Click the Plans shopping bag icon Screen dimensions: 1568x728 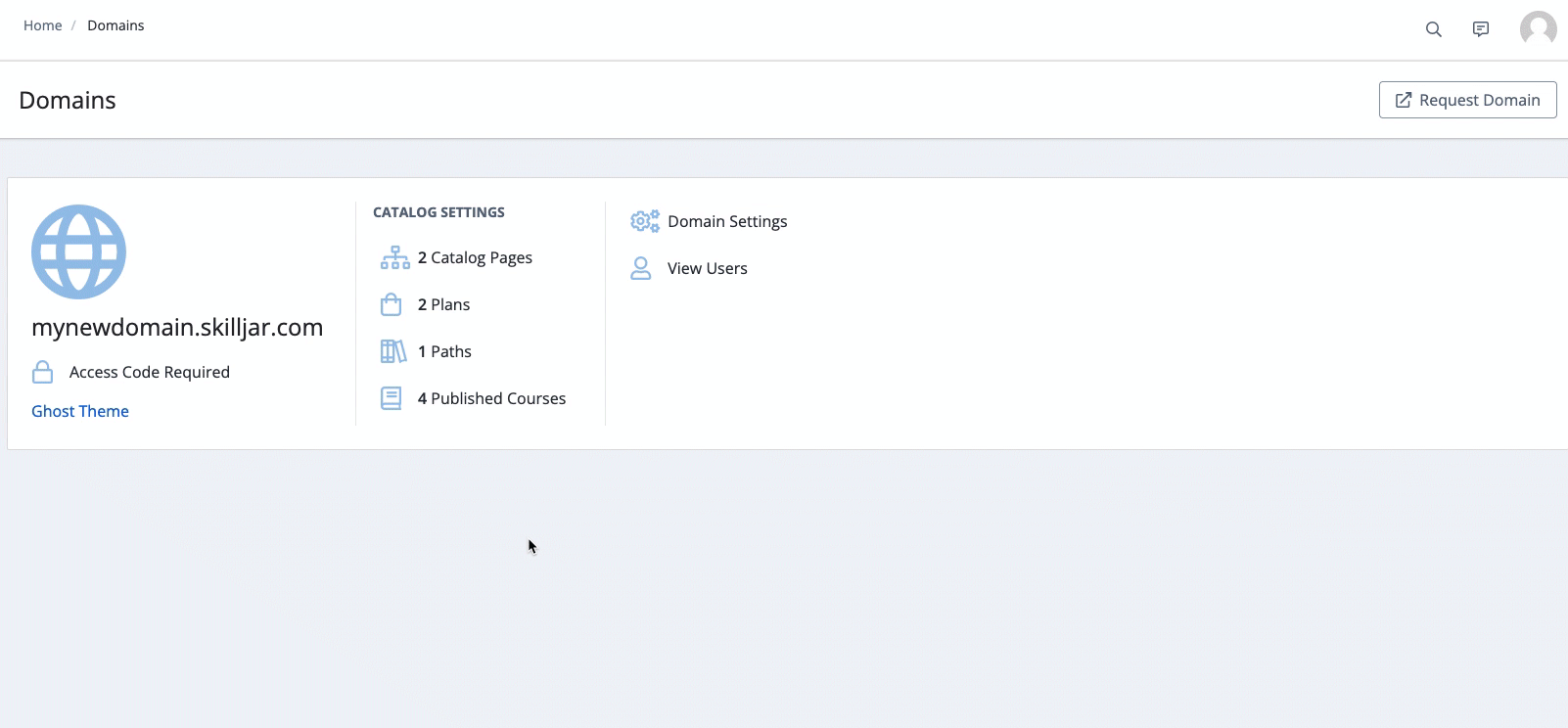pyautogui.click(x=392, y=304)
